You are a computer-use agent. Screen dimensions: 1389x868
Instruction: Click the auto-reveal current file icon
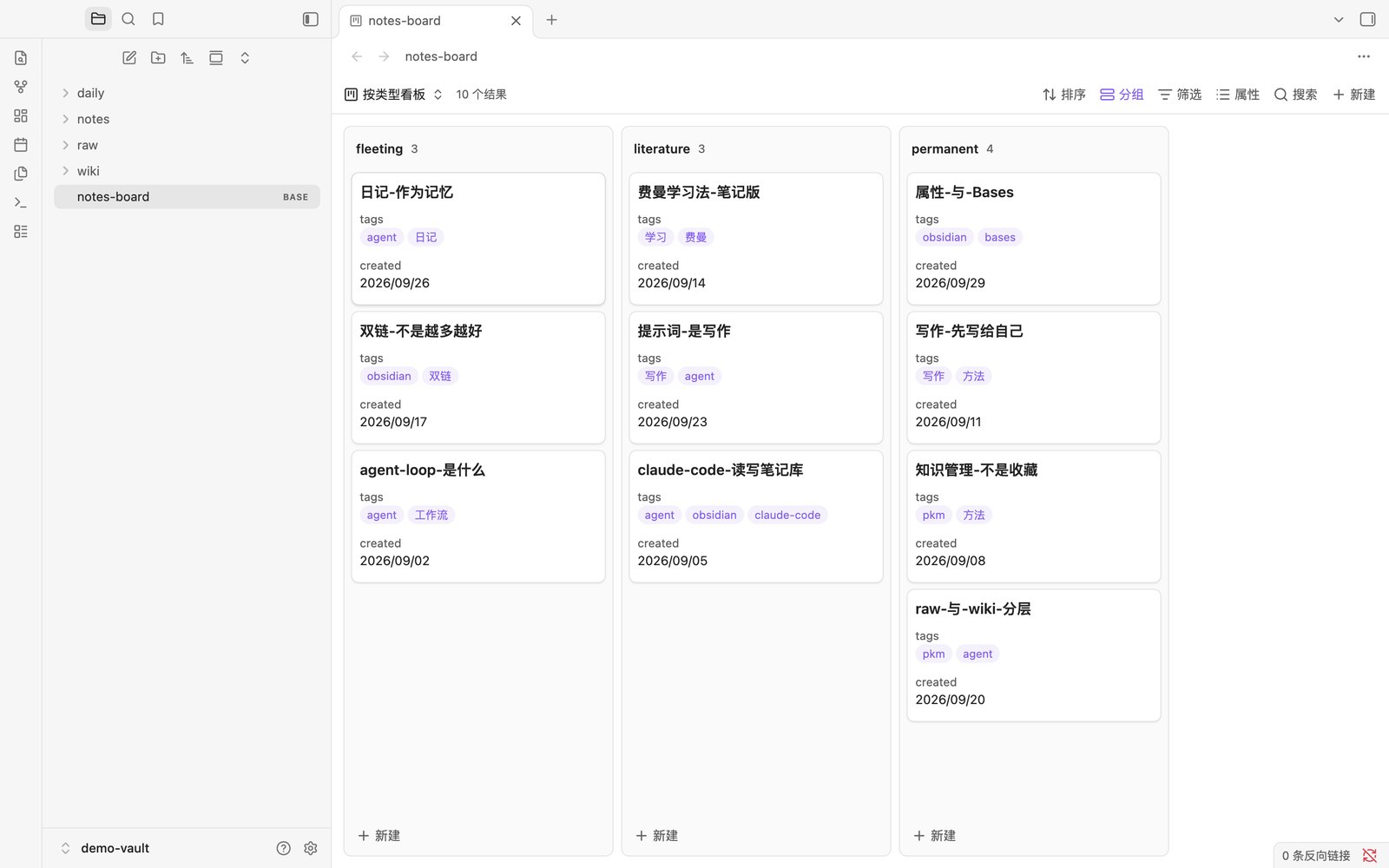(x=216, y=58)
